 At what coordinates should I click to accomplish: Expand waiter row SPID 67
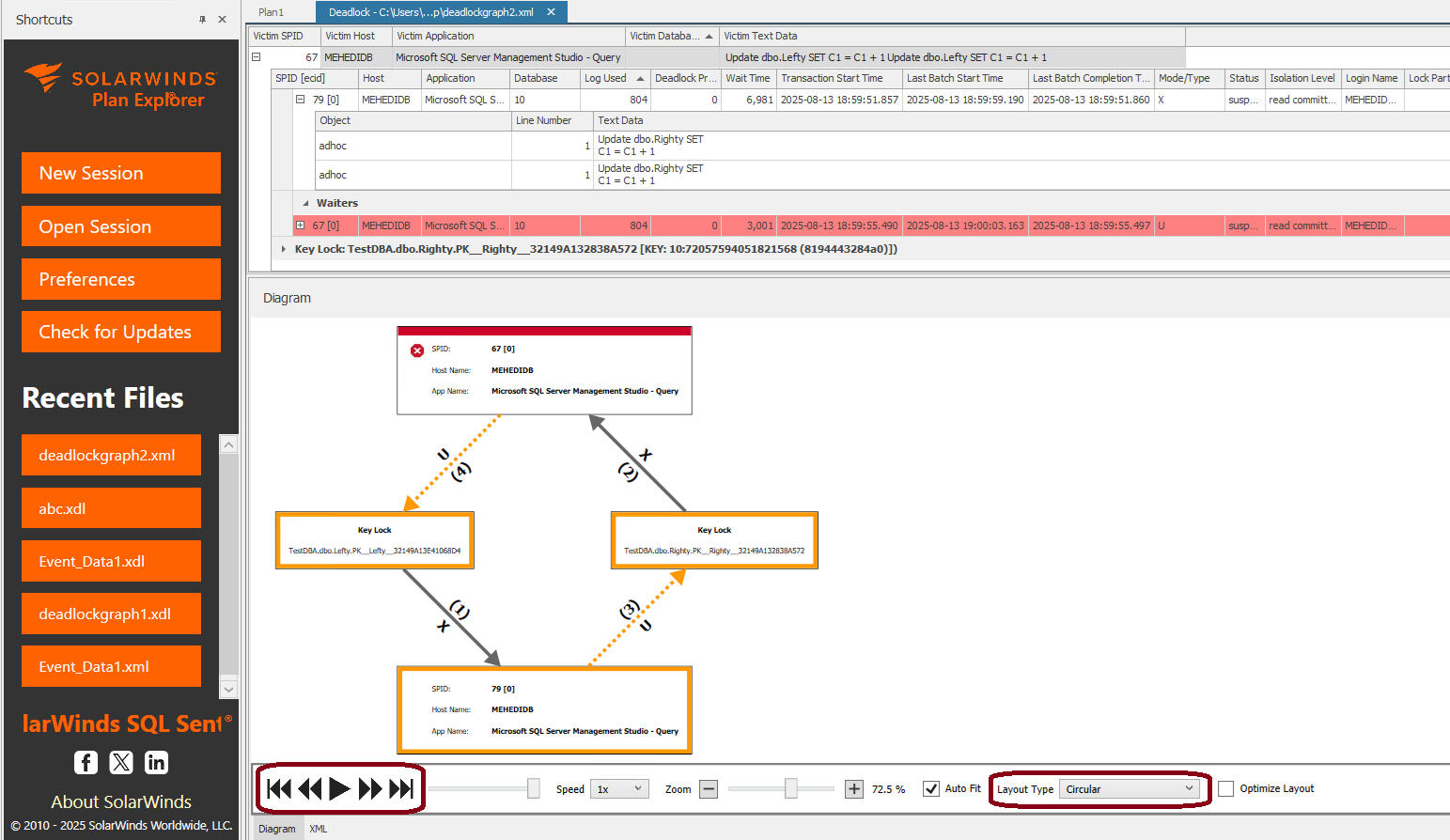coord(301,226)
